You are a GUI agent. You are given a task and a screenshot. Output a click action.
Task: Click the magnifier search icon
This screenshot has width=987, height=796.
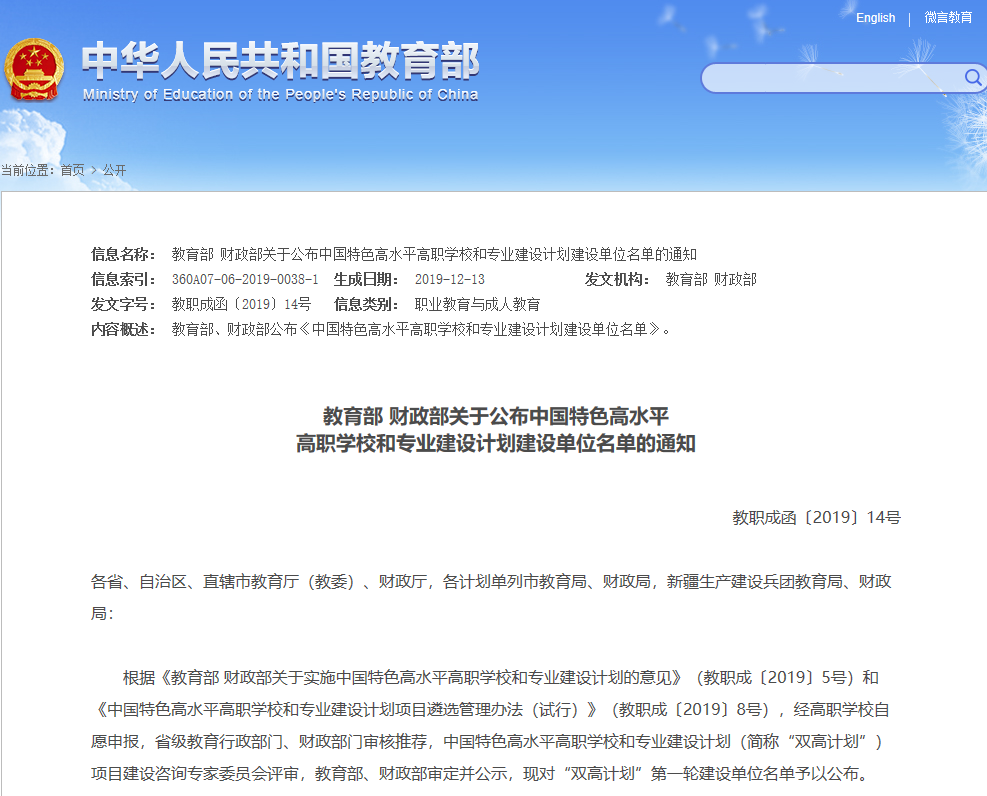972,78
